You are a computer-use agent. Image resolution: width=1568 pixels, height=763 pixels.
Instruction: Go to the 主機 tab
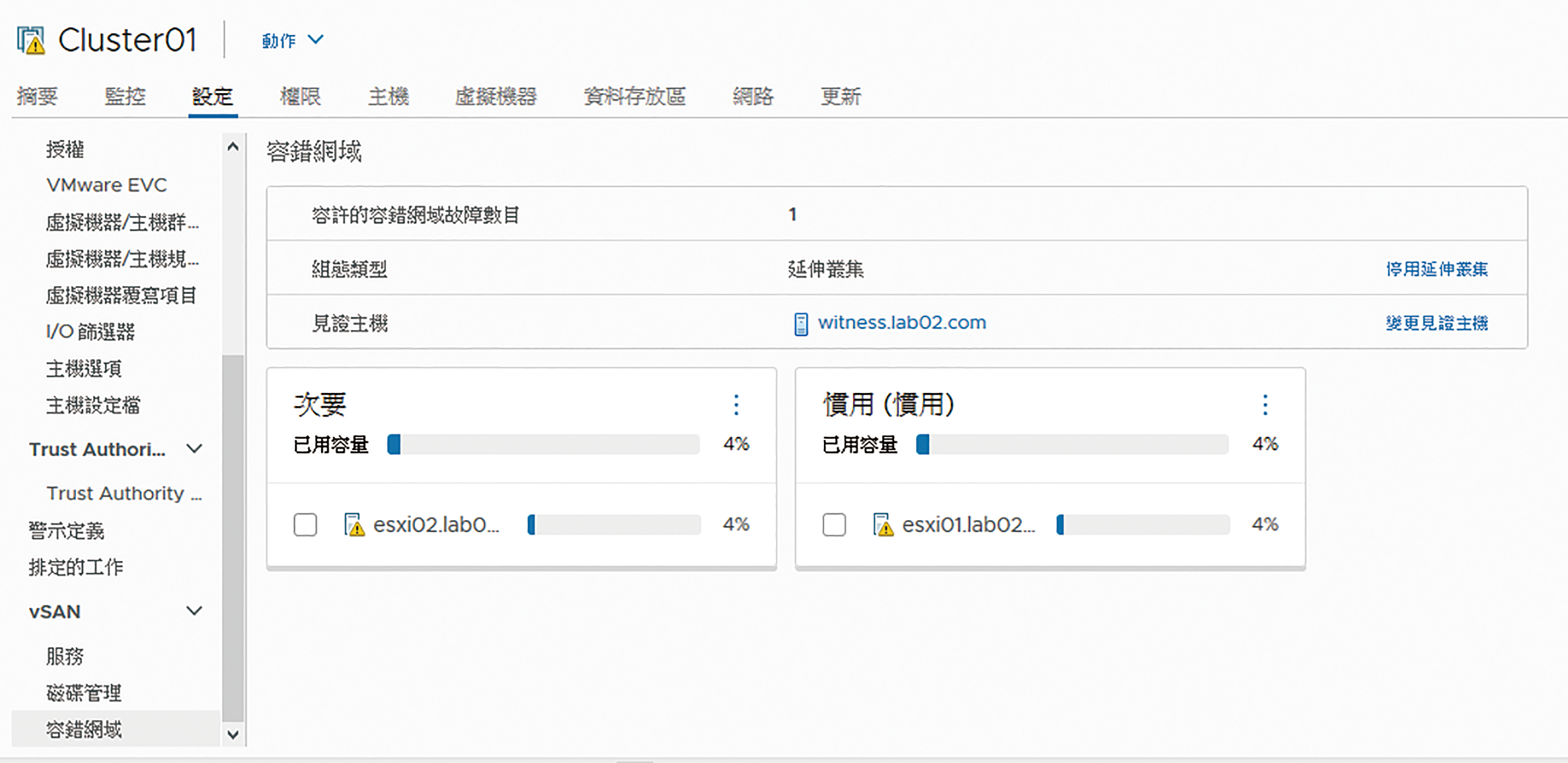[x=388, y=96]
